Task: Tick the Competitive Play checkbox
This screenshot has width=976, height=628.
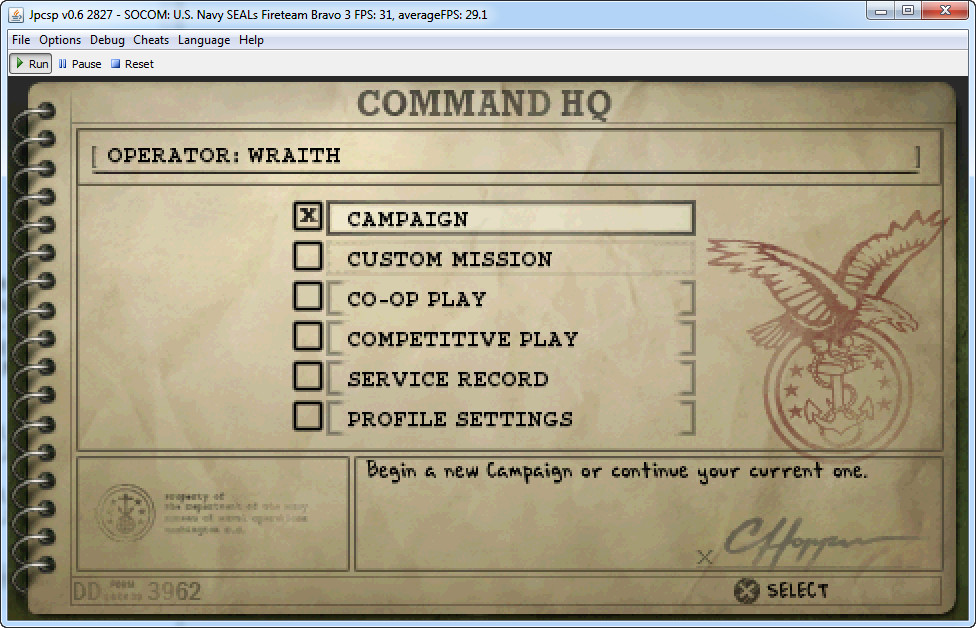Action: [308, 337]
